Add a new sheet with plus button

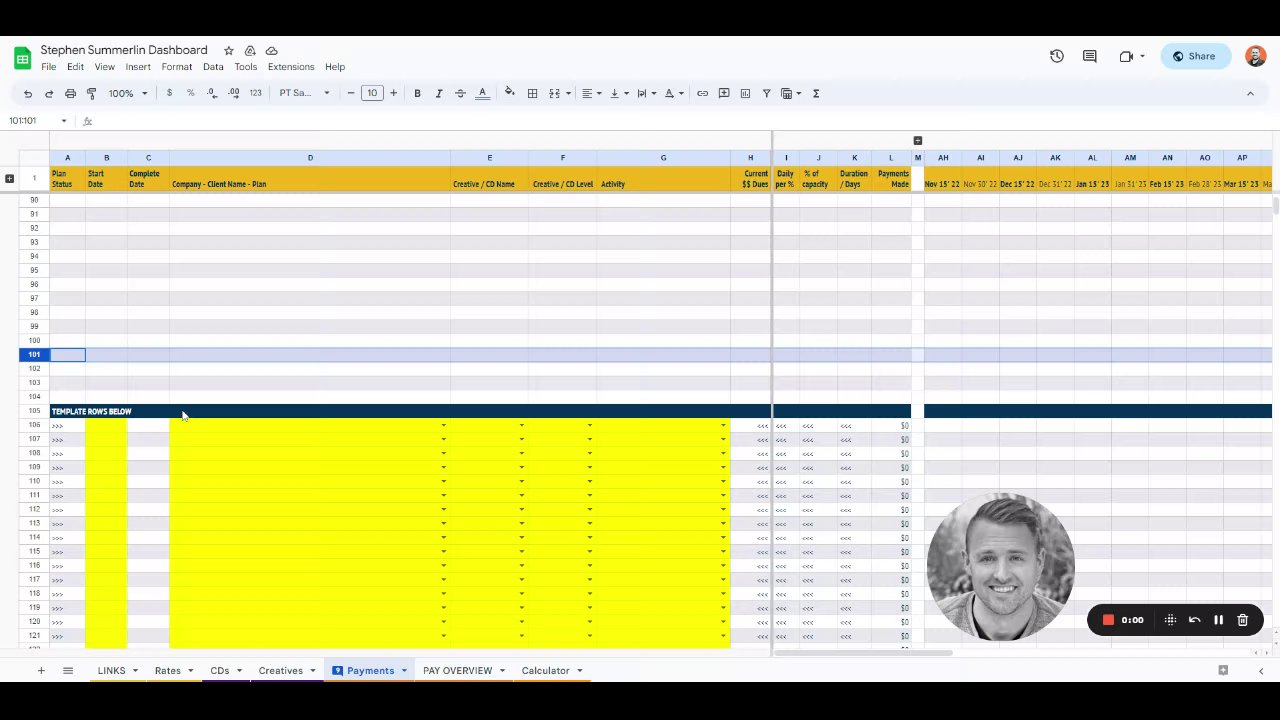pos(41,671)
